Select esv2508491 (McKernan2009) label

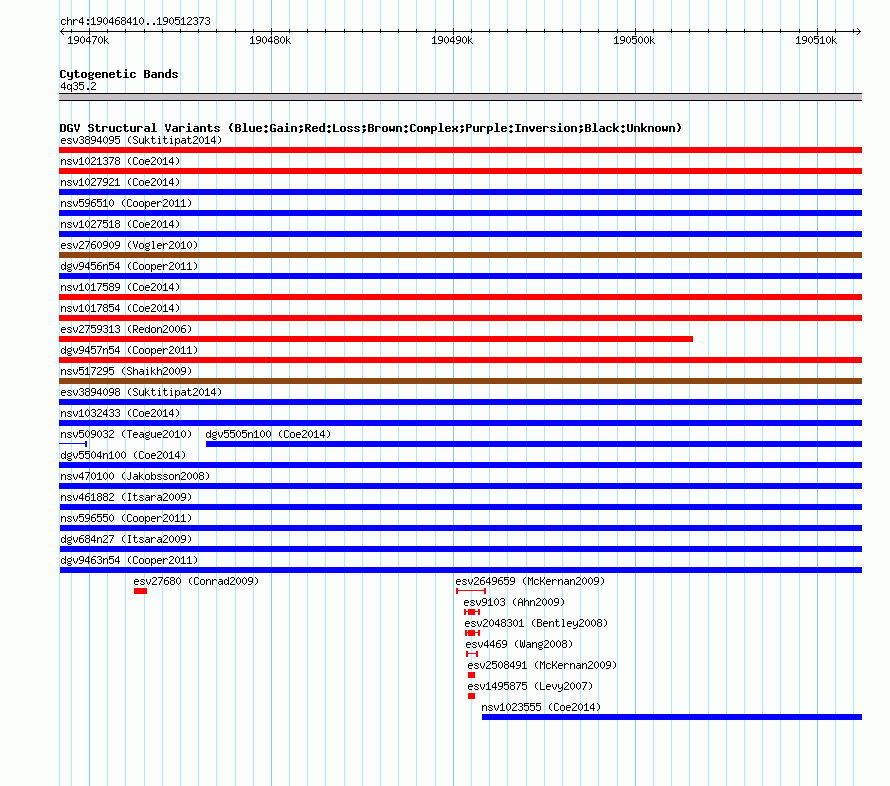click(x=542, y=665)
